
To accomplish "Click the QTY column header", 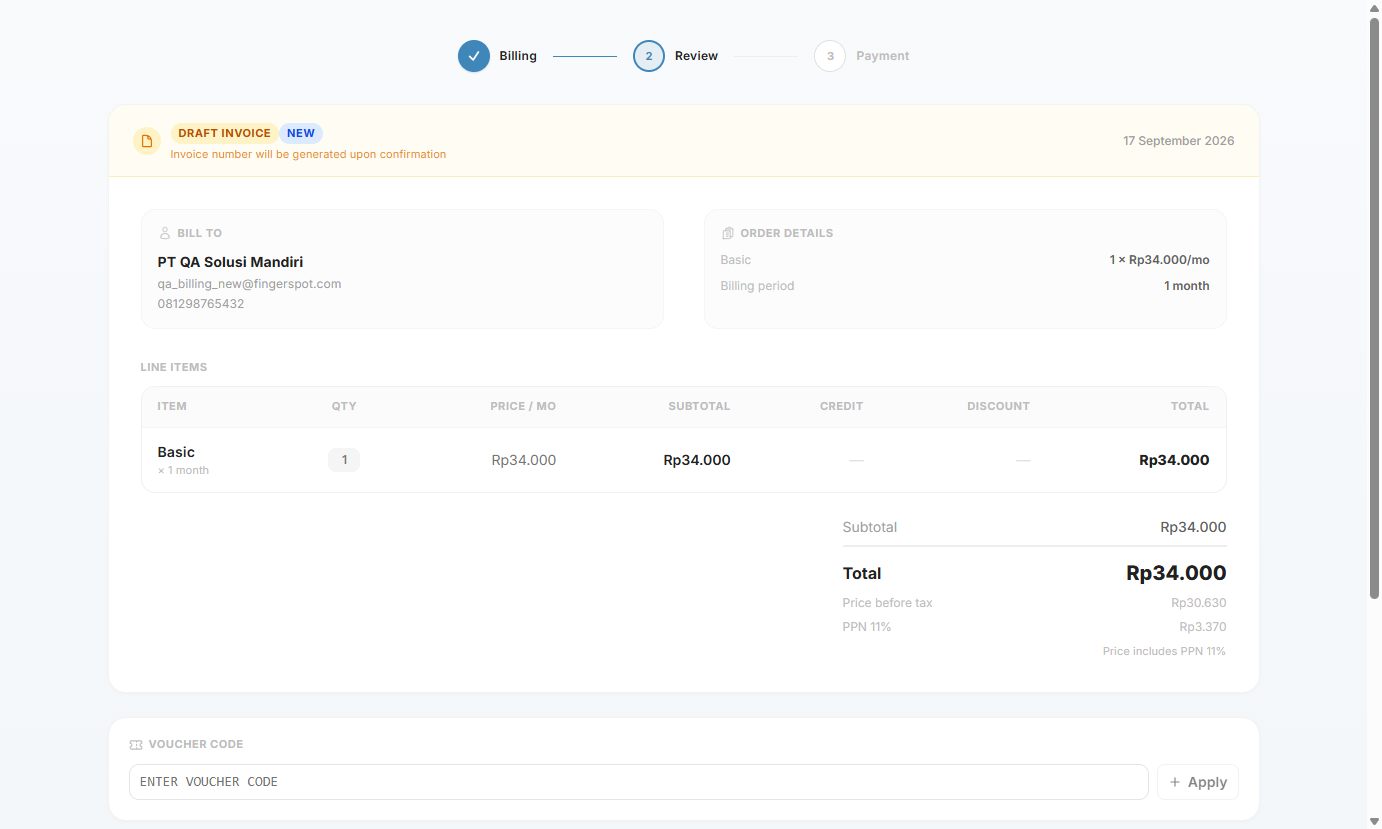I will 344,406.
